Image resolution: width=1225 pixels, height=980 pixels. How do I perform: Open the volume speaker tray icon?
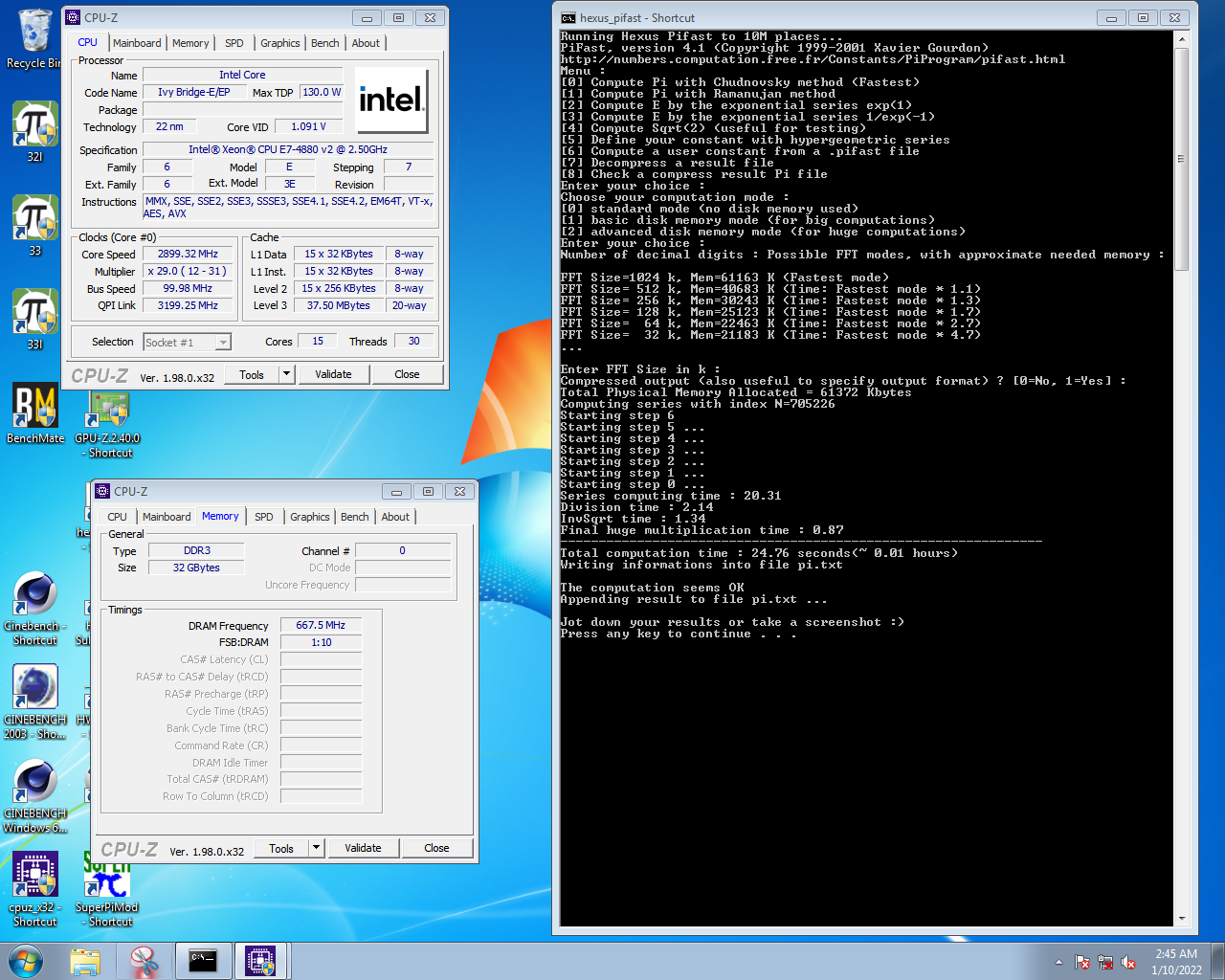1128,962
